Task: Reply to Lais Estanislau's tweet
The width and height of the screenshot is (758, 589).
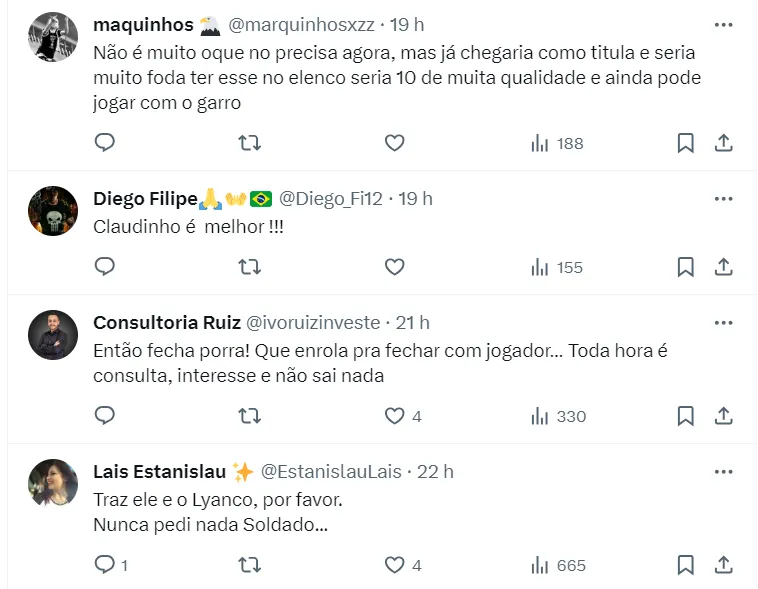Action: coord(105,565)
